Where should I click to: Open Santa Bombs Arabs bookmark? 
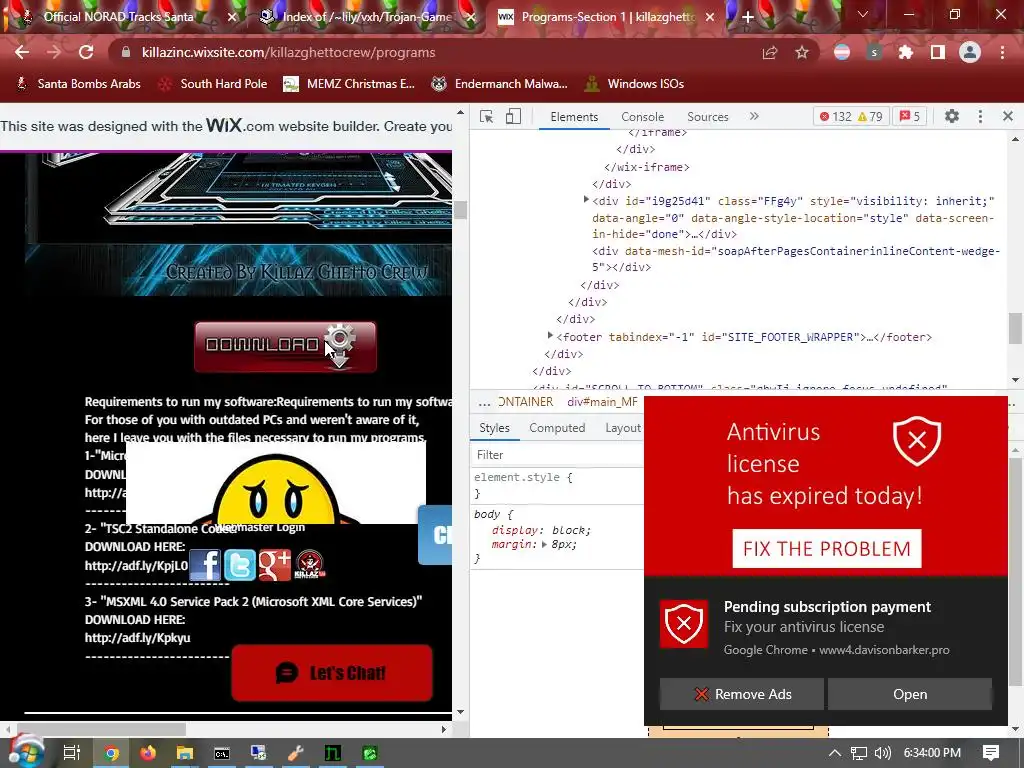point(78,84)
